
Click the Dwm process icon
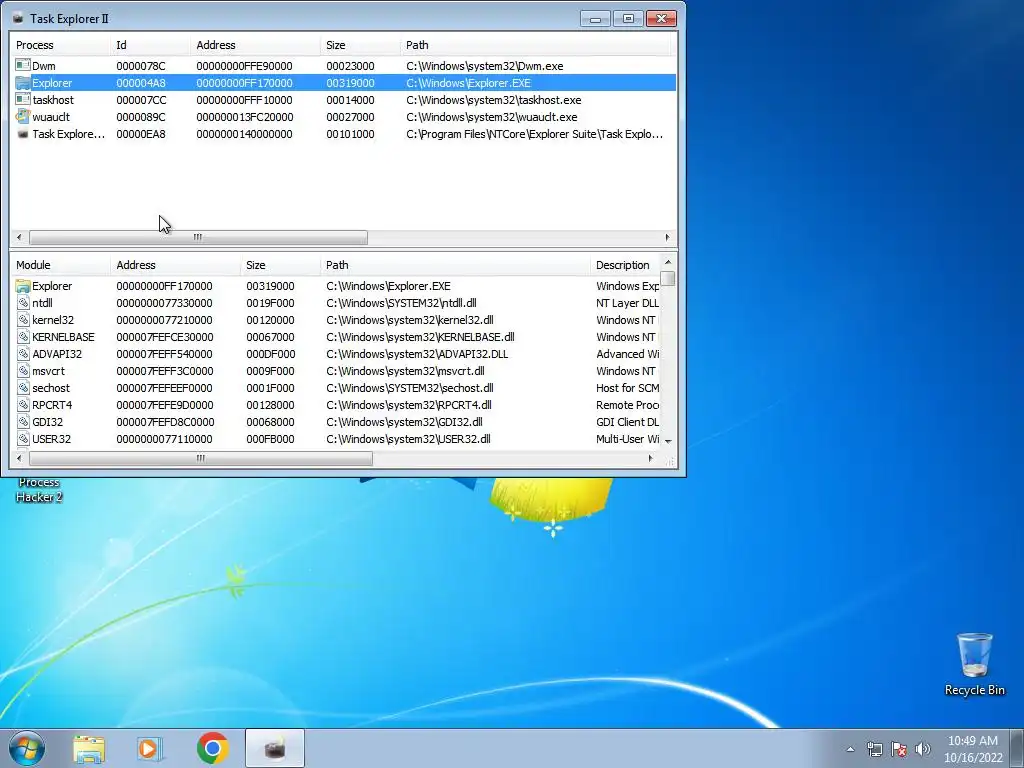click(x=23, y=65)
